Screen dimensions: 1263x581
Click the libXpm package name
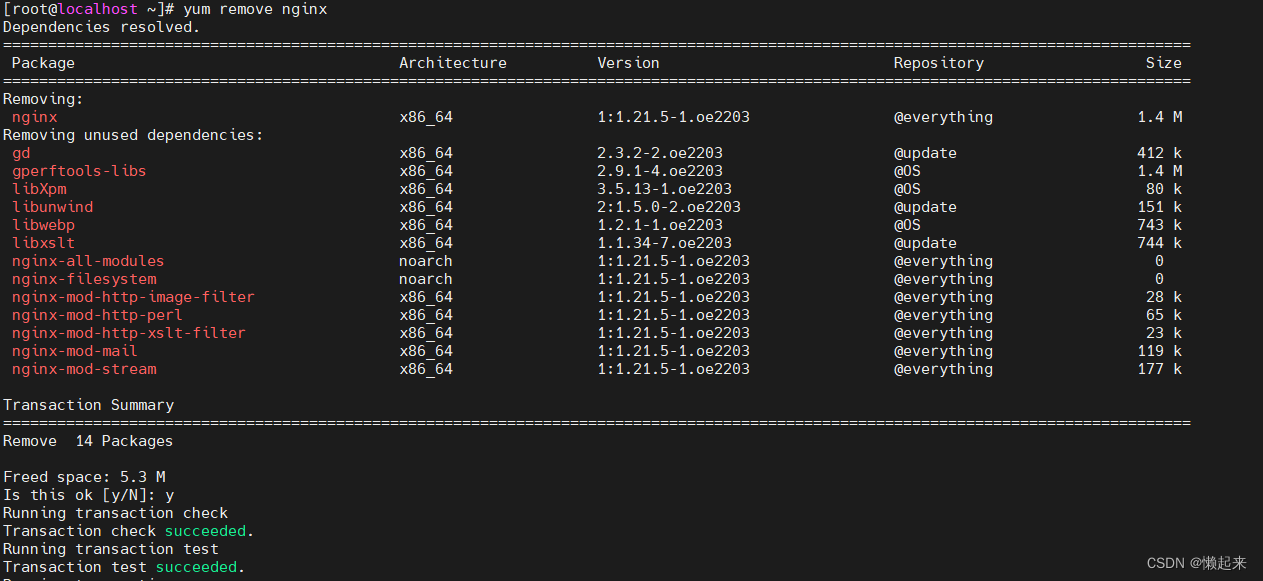click(39, 188)
